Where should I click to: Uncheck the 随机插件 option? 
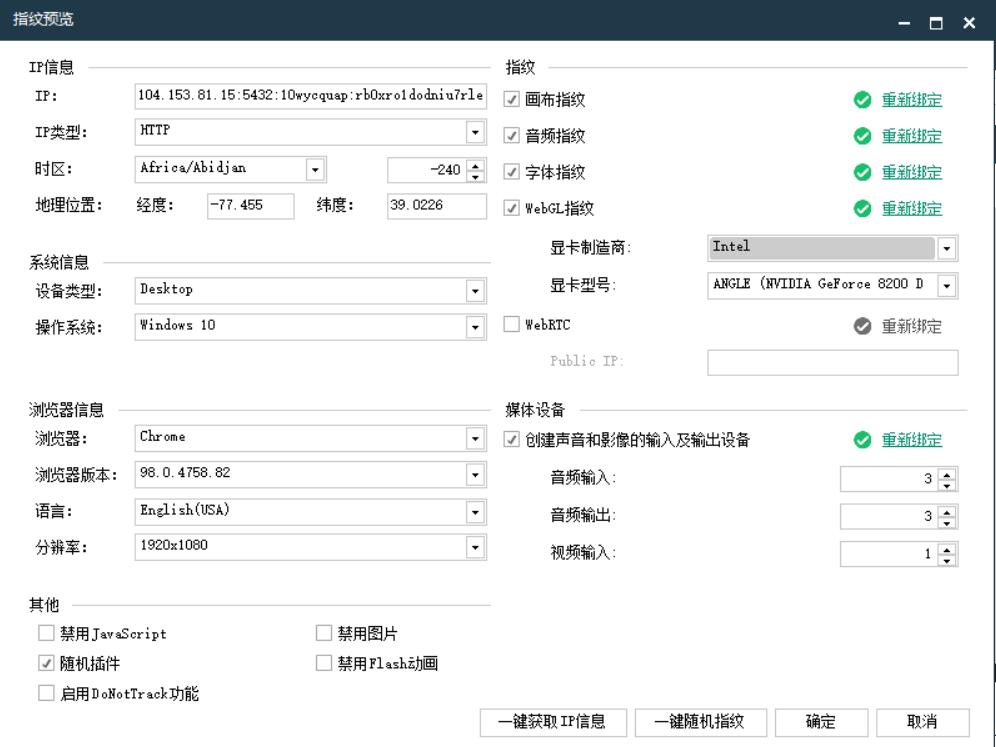click(46, 663)
